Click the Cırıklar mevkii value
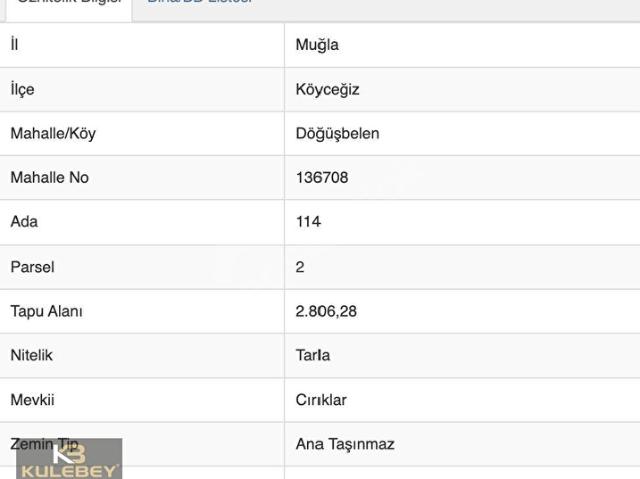Screen dimensions: 640x479 tap(321, 400)
